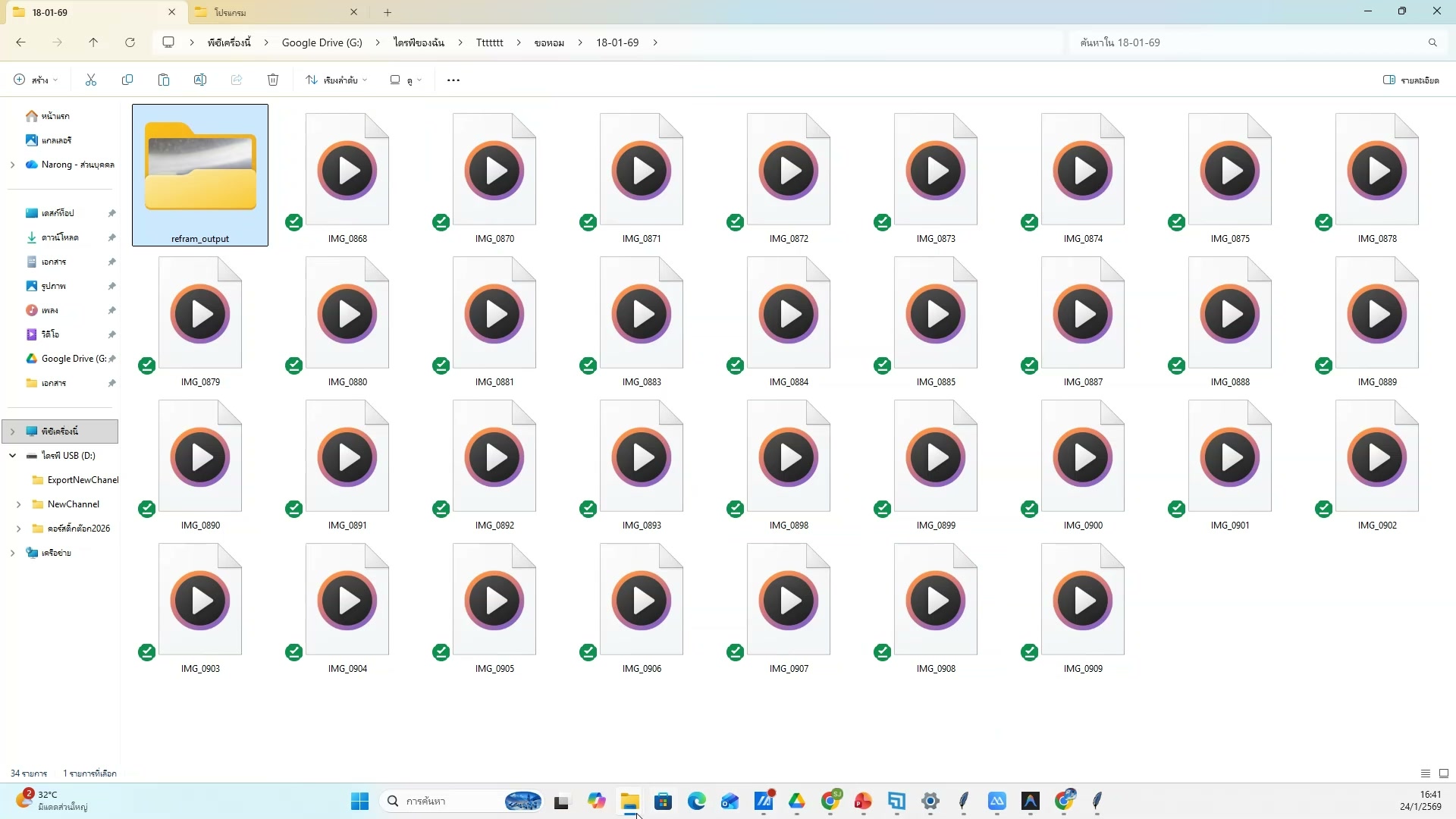Open the three-dots See more menu
Viewport: 1456px width, 819px height.
[x=453, y=80]
